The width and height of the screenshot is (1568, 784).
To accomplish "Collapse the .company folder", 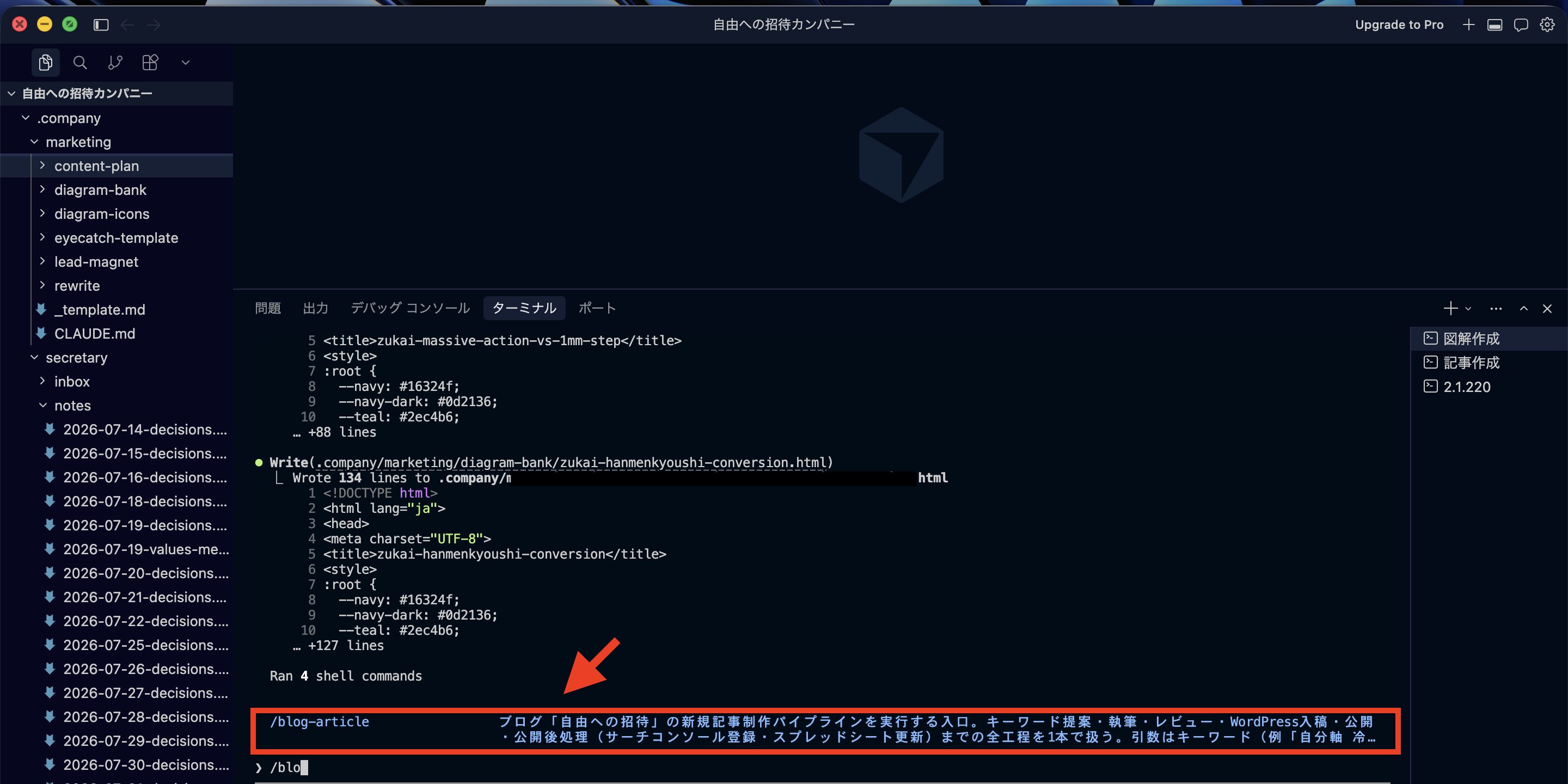I will 117,118.
